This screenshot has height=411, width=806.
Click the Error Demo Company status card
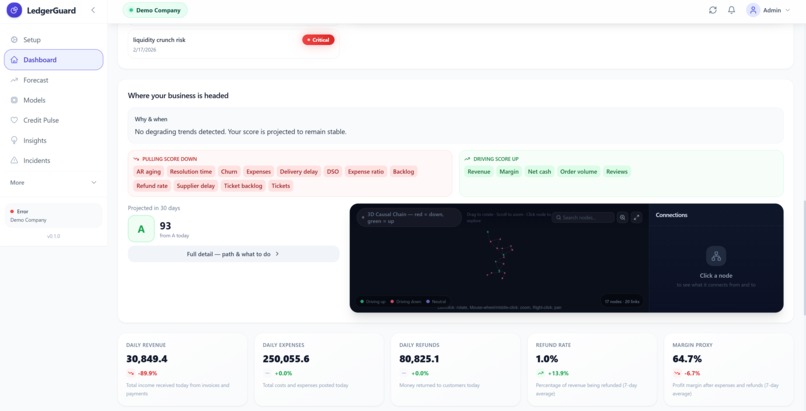point(53,215)
